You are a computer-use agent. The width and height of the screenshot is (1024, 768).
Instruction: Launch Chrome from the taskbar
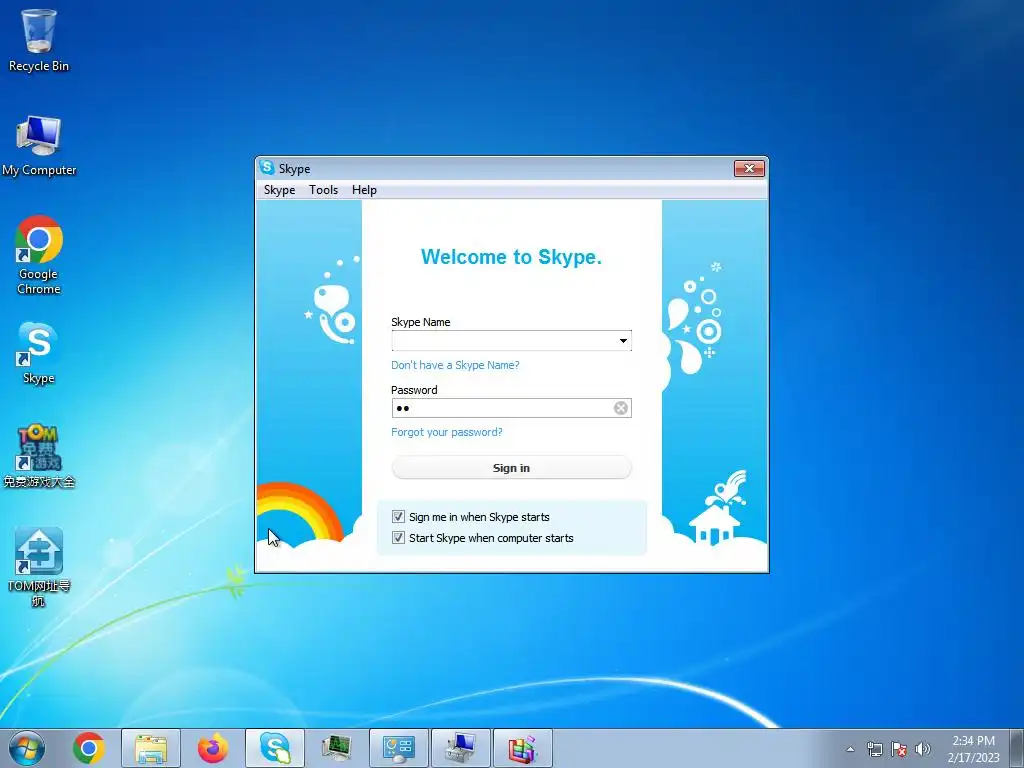pos(89,748)
